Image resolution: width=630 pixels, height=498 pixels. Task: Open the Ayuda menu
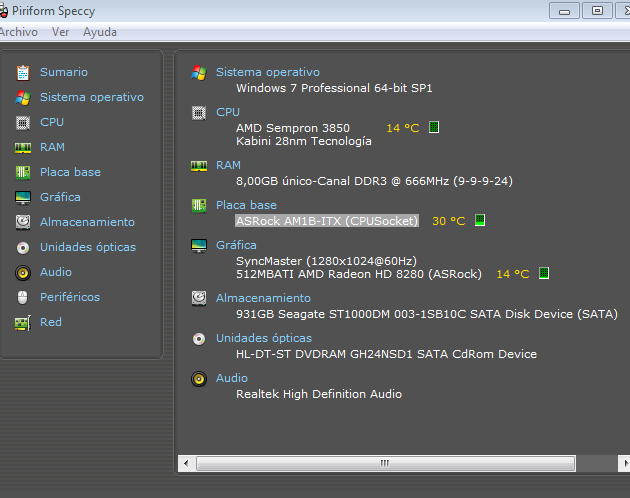[100, 32]
